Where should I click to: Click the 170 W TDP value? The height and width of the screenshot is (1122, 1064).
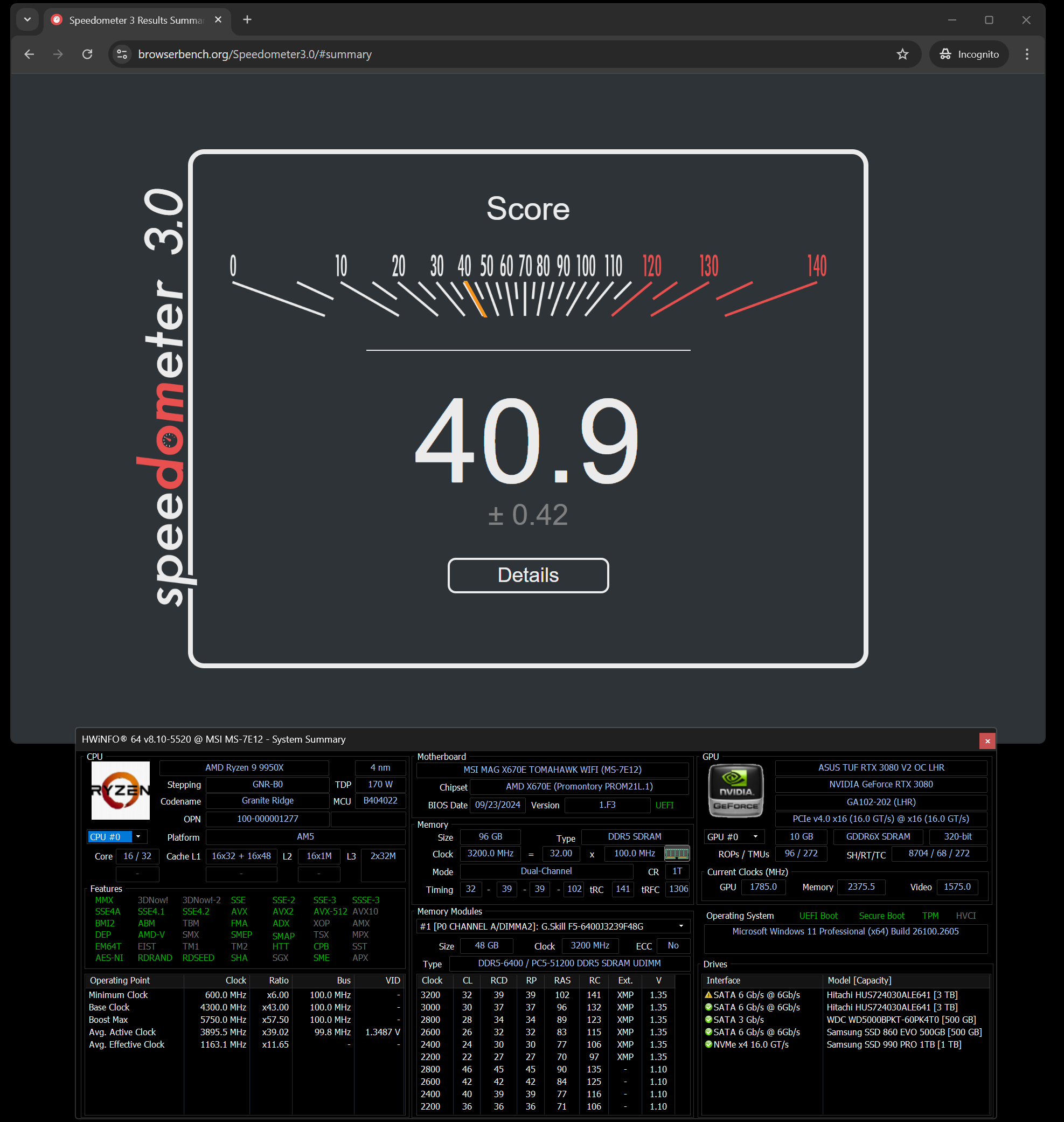(380, 784)
